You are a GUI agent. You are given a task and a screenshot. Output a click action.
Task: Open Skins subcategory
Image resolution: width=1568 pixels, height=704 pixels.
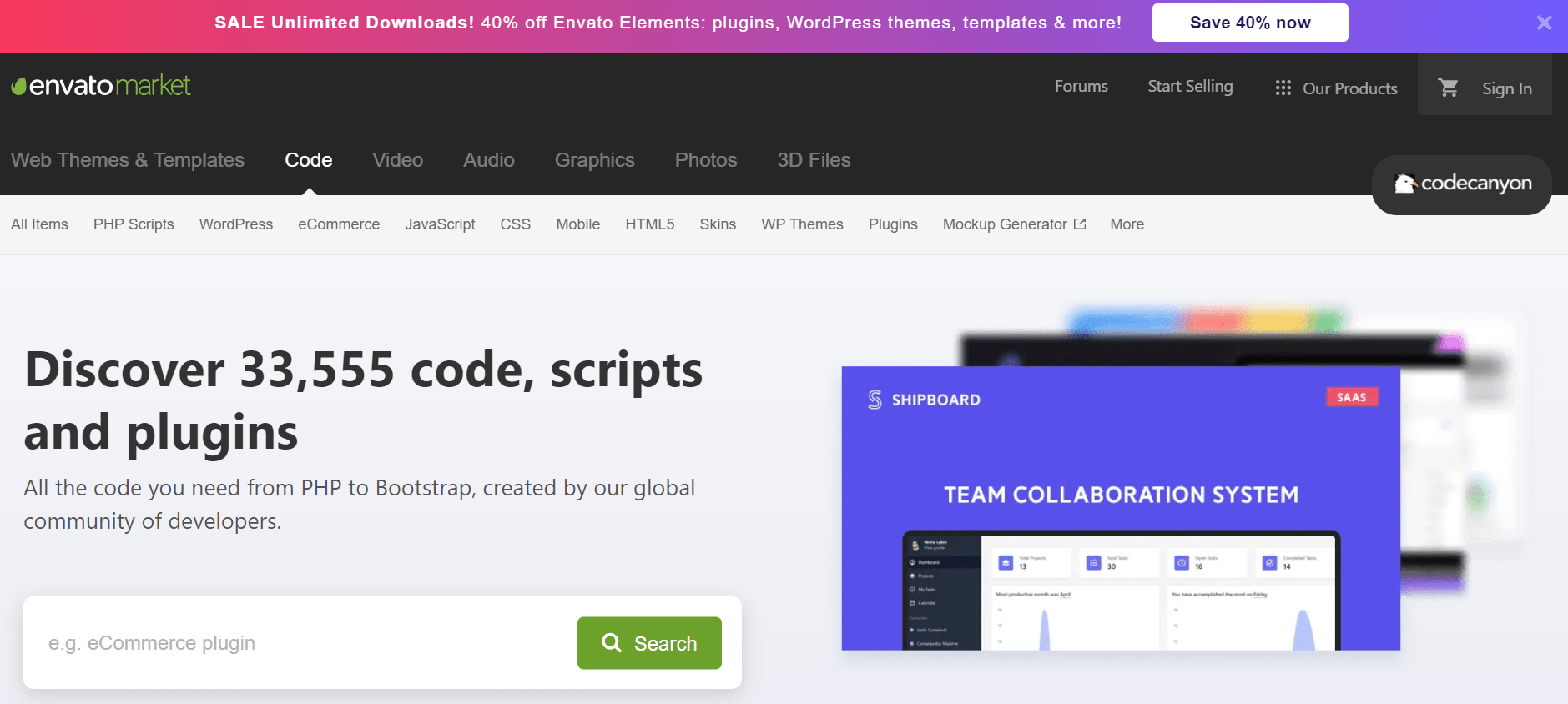click(x=718, y=224)
